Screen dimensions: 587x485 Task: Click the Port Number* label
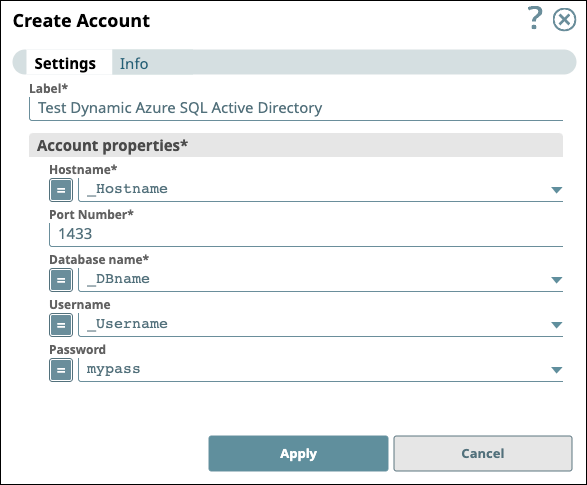pos(91,214)
